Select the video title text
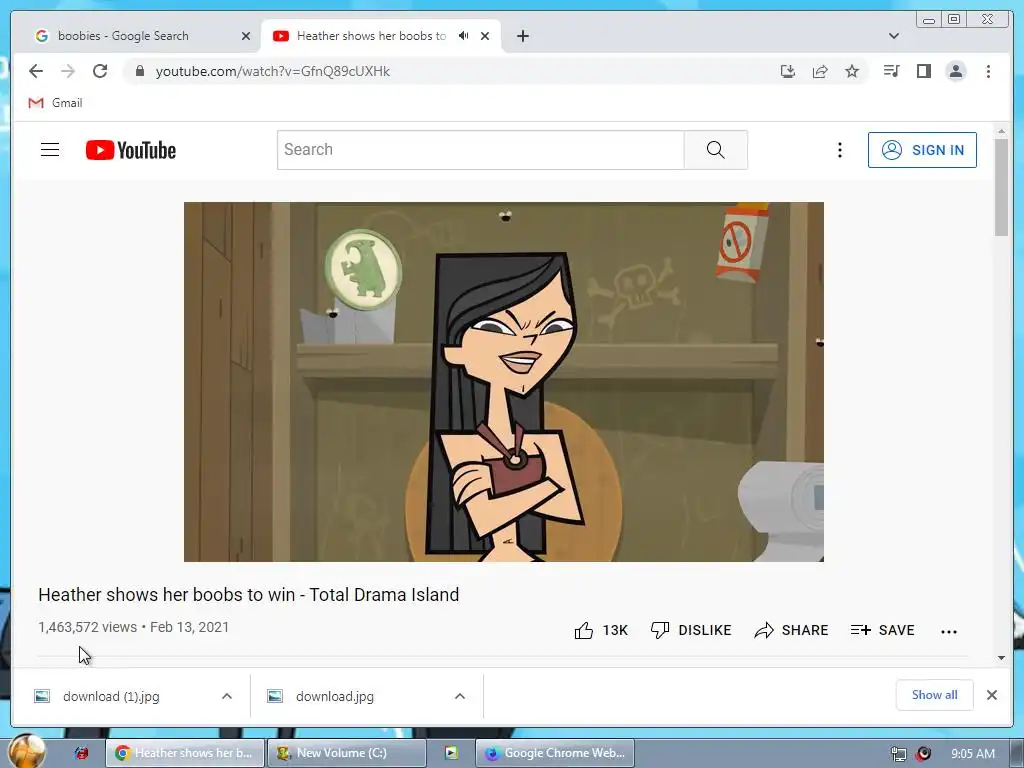This screenshot has width=1024, height=768. tap(249, 594)
